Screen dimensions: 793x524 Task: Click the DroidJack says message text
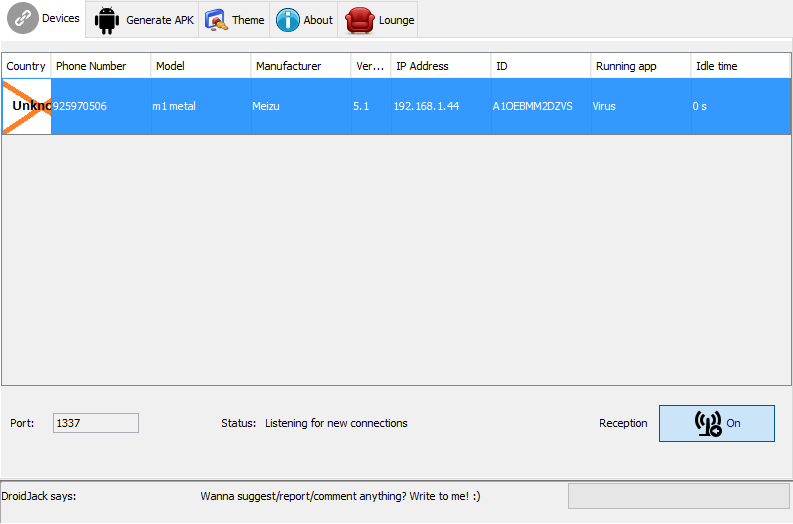pos(340,496)
